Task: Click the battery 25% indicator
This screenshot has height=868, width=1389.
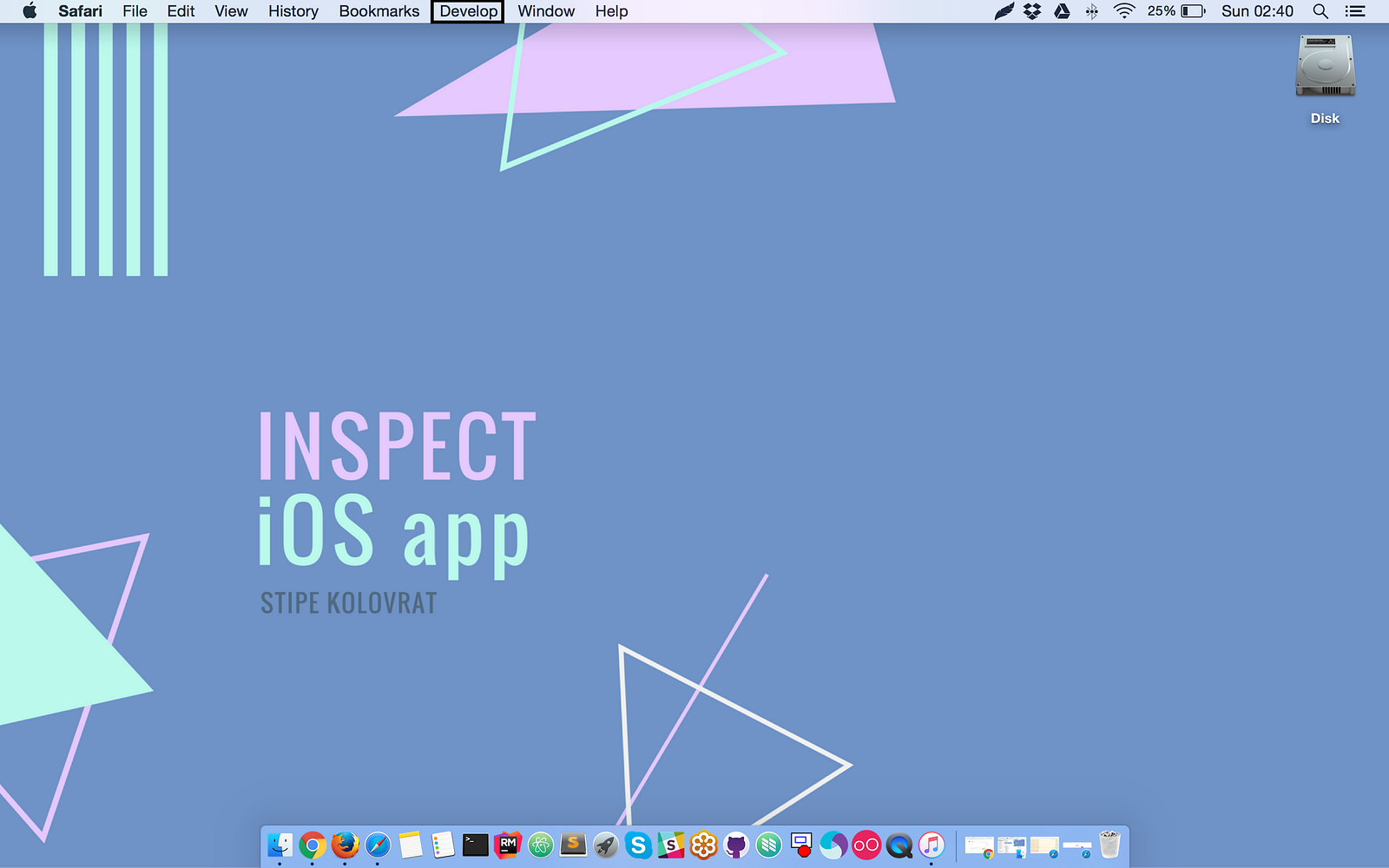Action: pos(1176,11)
